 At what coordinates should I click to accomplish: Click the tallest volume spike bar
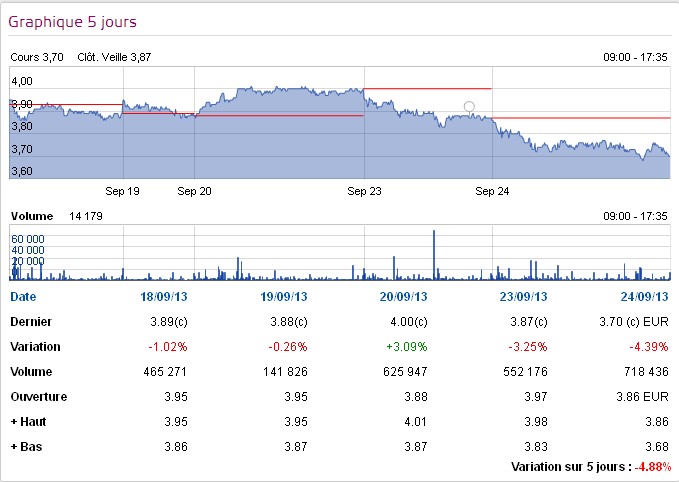[434, 254]
